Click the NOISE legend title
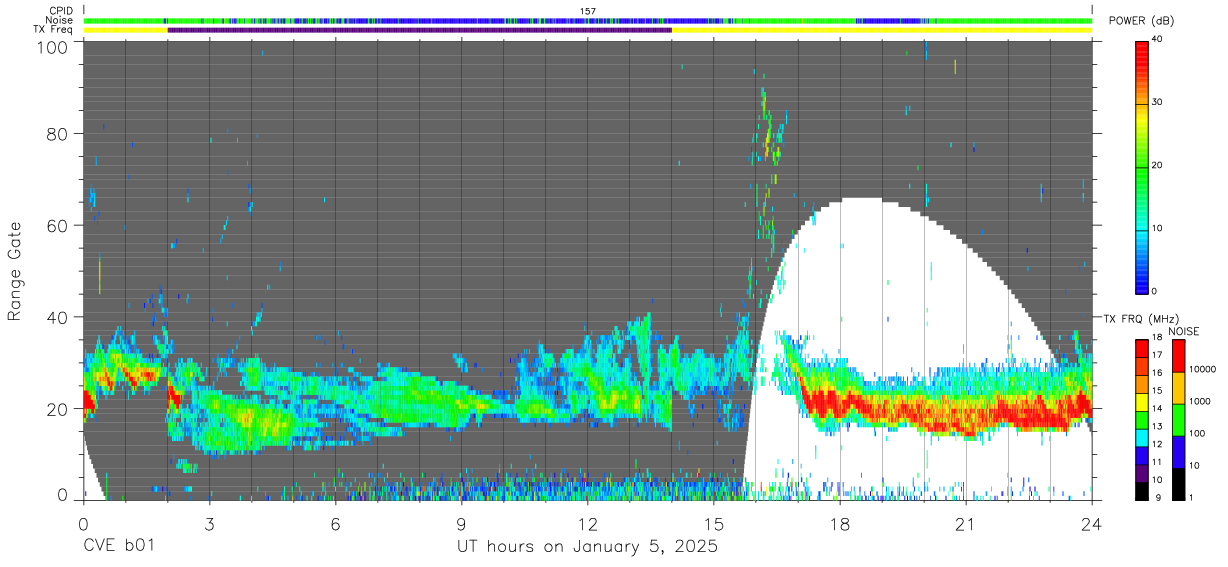The image size is (1228, 567). pyautogui.click(x=1182, y=330)
